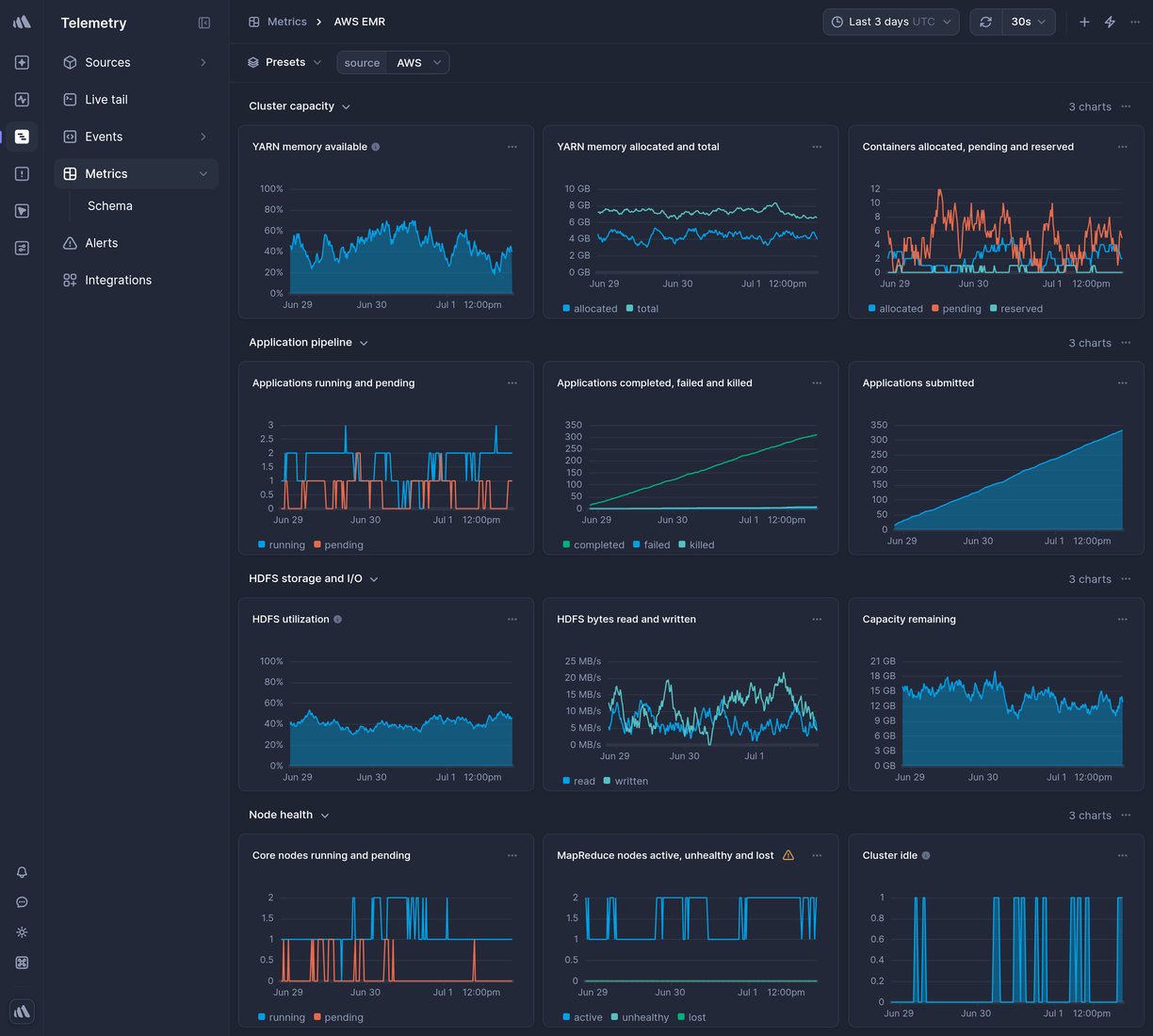The width and height of the screenshot is (1153, 1036).
Task: Click the Alerts triangle icon
Action: click(70, 243)
